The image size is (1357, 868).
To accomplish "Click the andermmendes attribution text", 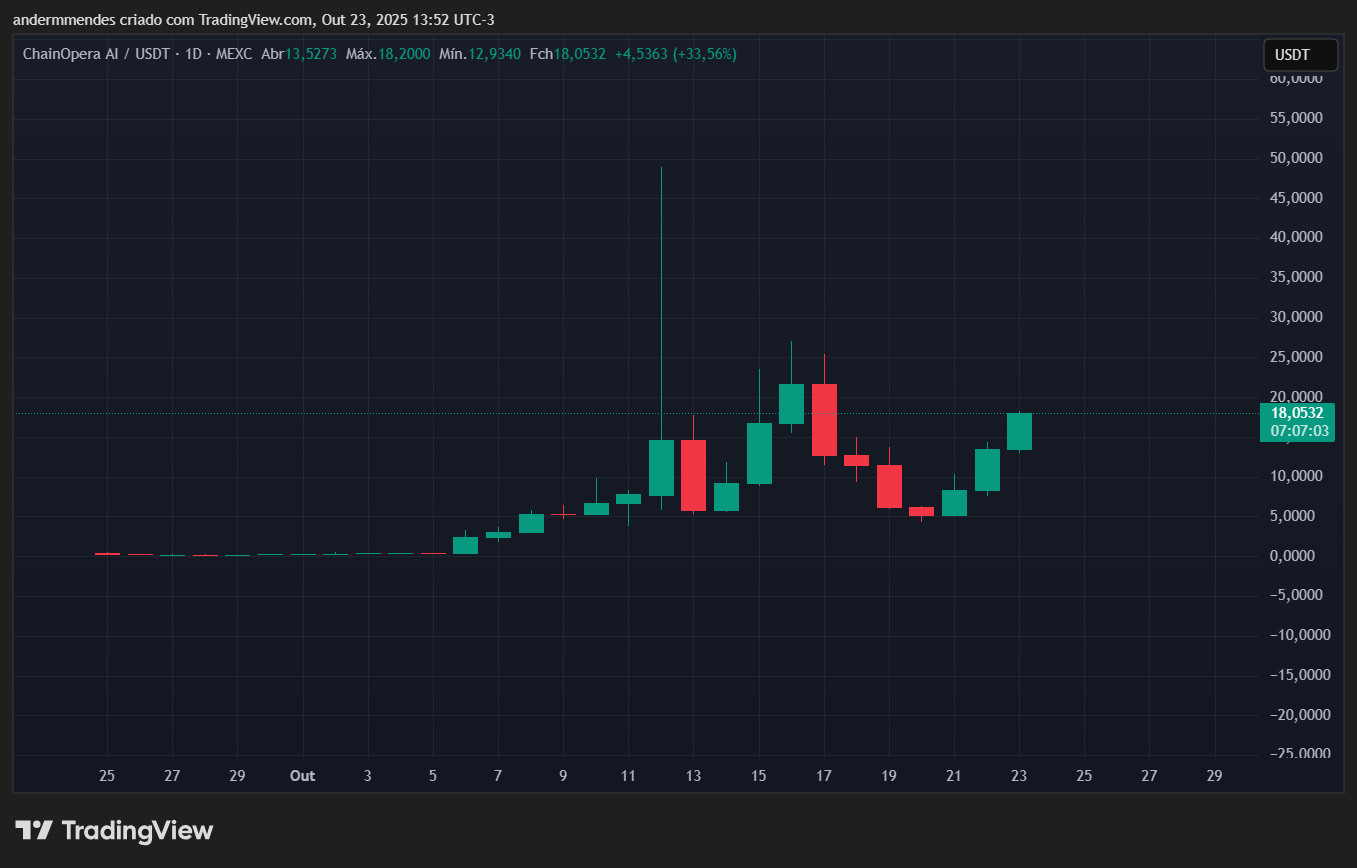I will coord(63,19).
